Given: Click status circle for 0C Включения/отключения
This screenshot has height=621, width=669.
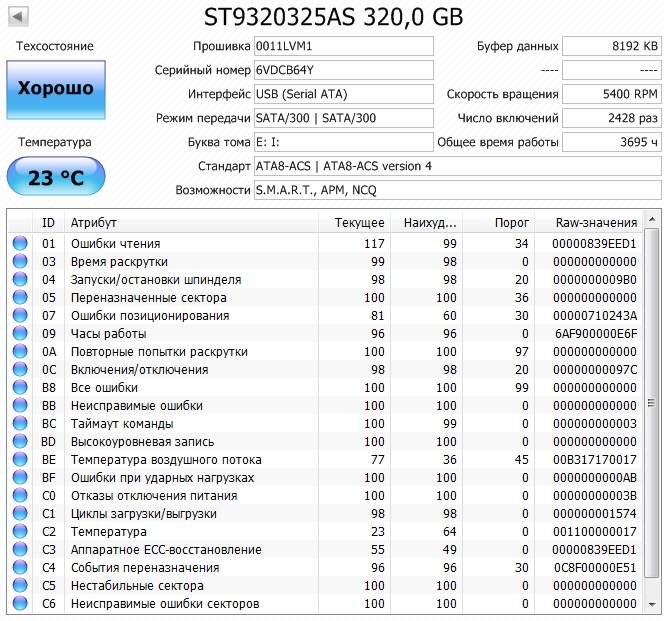Looking at the screenshot, I should click(20, 369).
